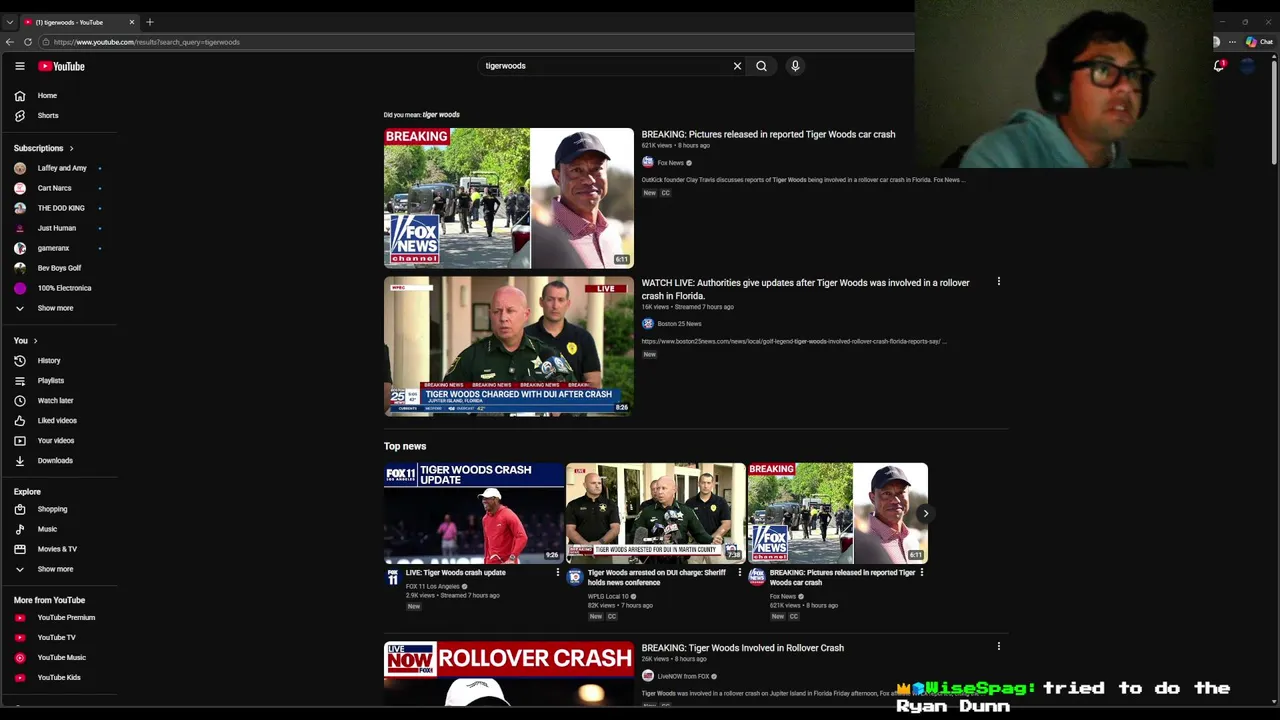Open the WPLG sheriff news conference thumbnail
Viewport: 1280px width, 720px height.
coord(656,513)
